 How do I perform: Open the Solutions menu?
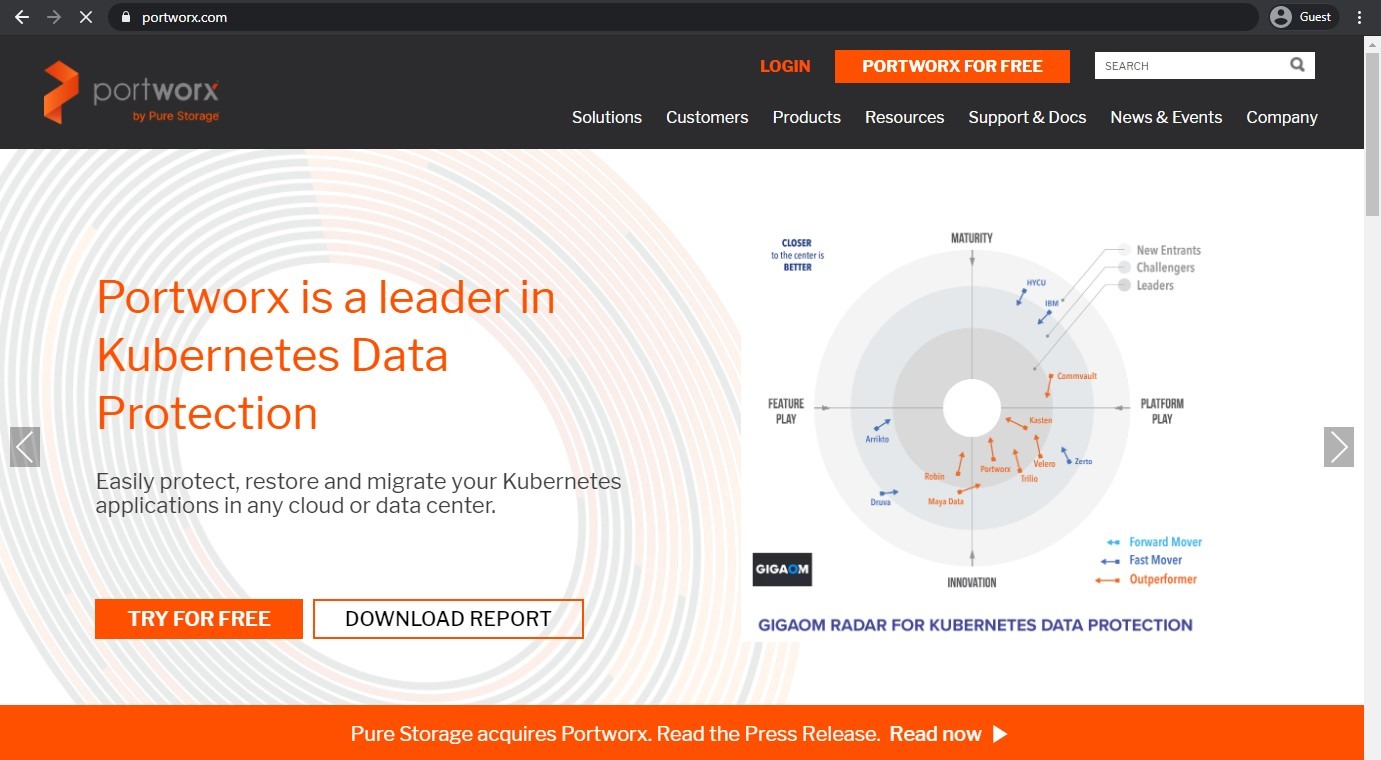point(607,117)
